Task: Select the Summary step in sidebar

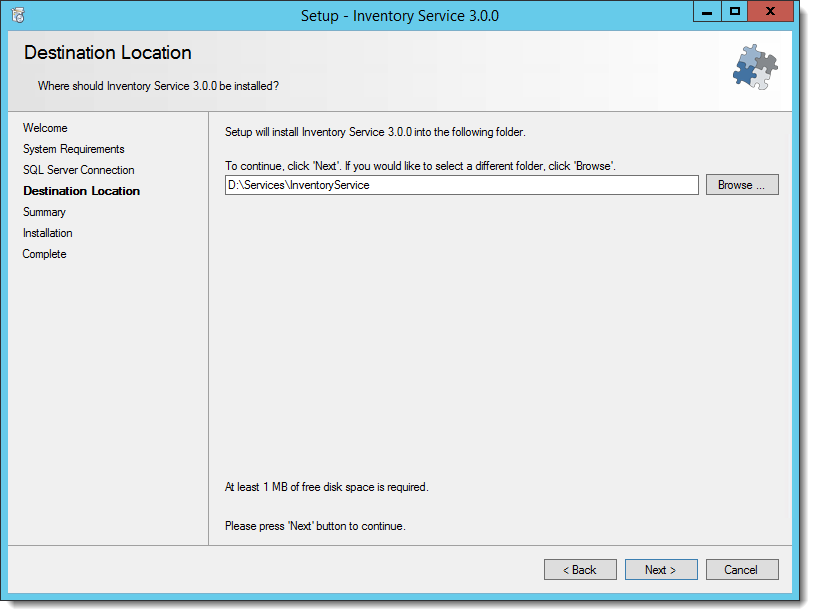Action: coord(44,212)
